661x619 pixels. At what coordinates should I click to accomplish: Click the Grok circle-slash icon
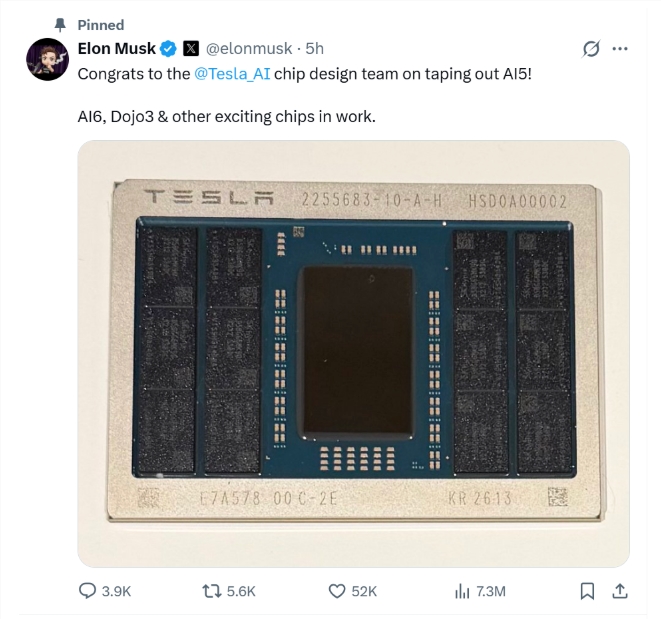tap(590, 49)
